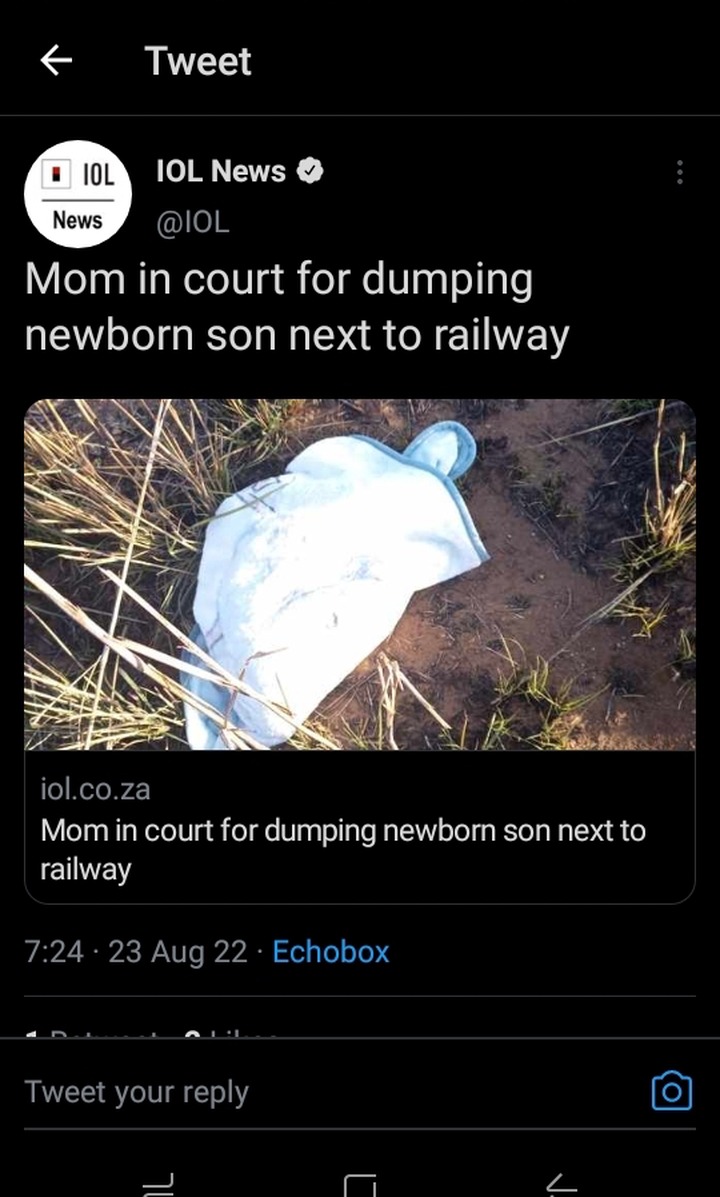Tap Android home navigation icon
This screenshot has width=720, height=1197.
[x=360, y=1185]
